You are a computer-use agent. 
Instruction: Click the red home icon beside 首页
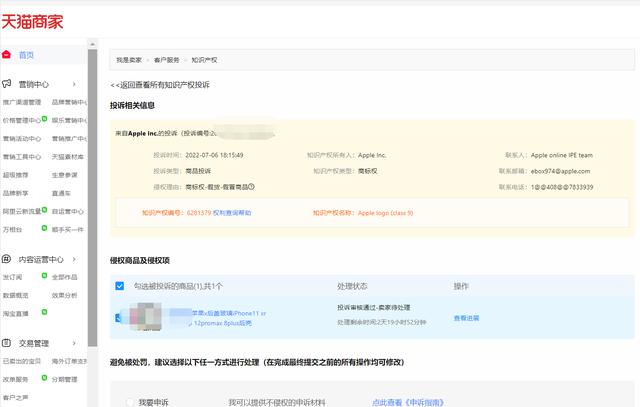[6, 54]
